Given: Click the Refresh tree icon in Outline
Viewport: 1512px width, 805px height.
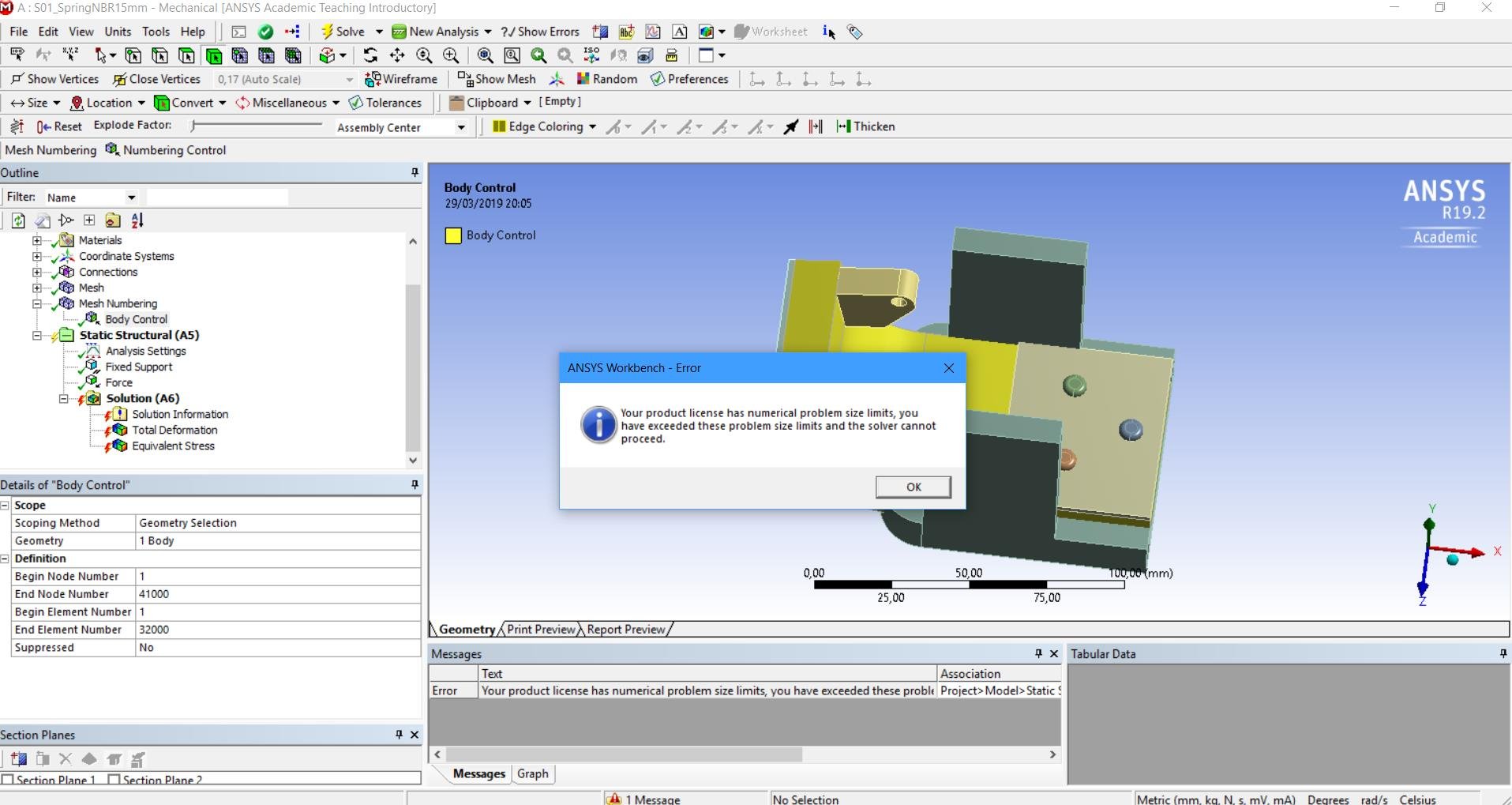Looking at the screenshot, I should pyautogui.click(x=18, y=220).
